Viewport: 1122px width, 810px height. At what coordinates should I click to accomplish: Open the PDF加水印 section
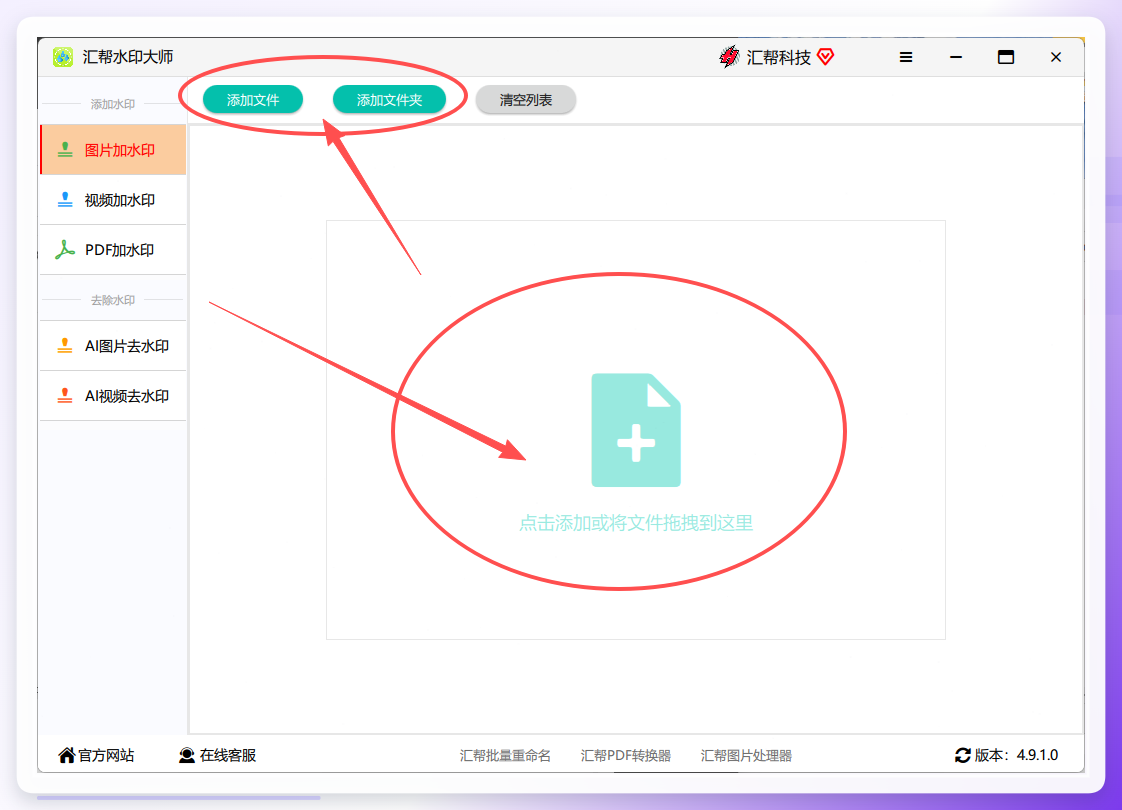coord(113,250)
